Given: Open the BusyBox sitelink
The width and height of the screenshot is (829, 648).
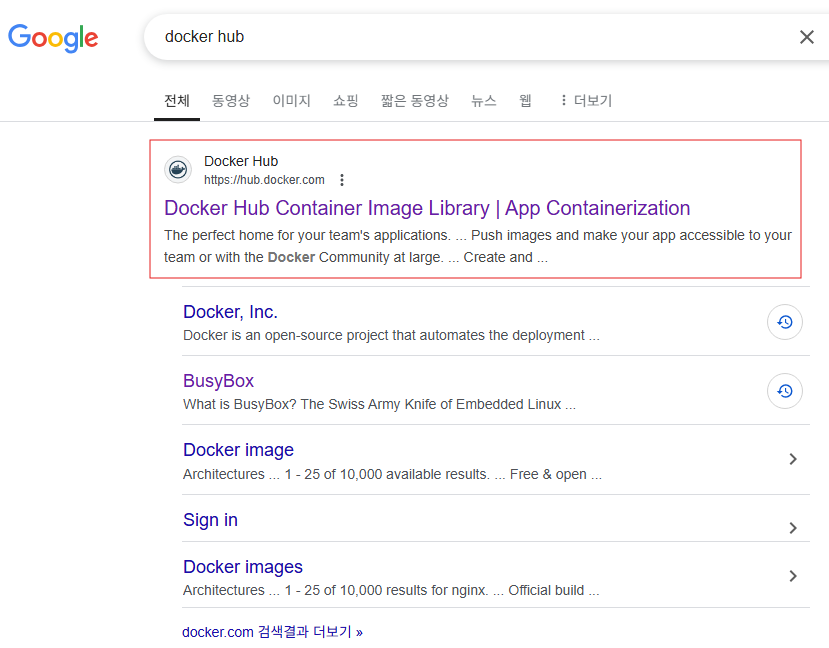Looking at the screenshot, I should tap(218, 381).
